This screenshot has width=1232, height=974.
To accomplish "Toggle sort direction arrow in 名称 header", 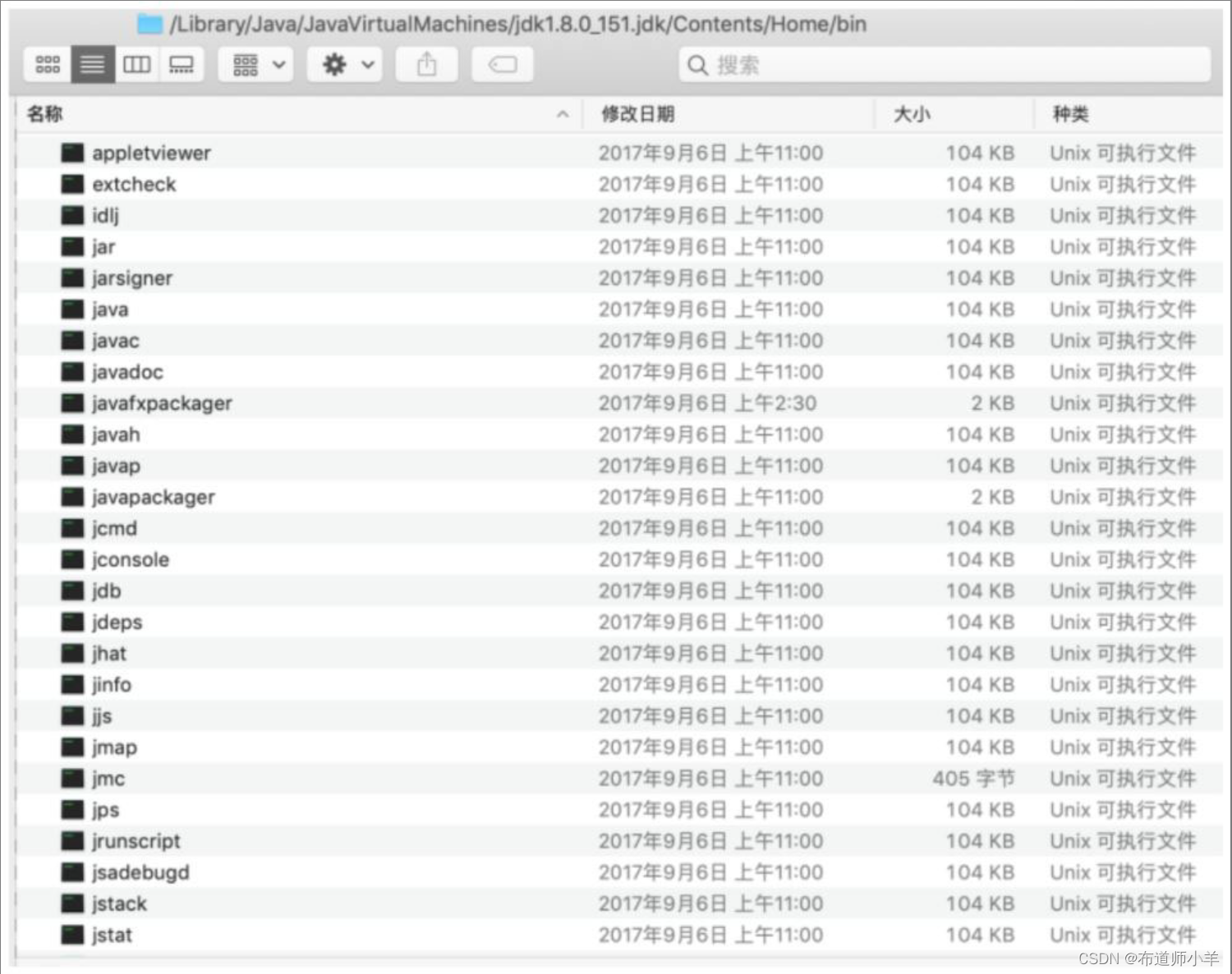I will tap(563, 114).
